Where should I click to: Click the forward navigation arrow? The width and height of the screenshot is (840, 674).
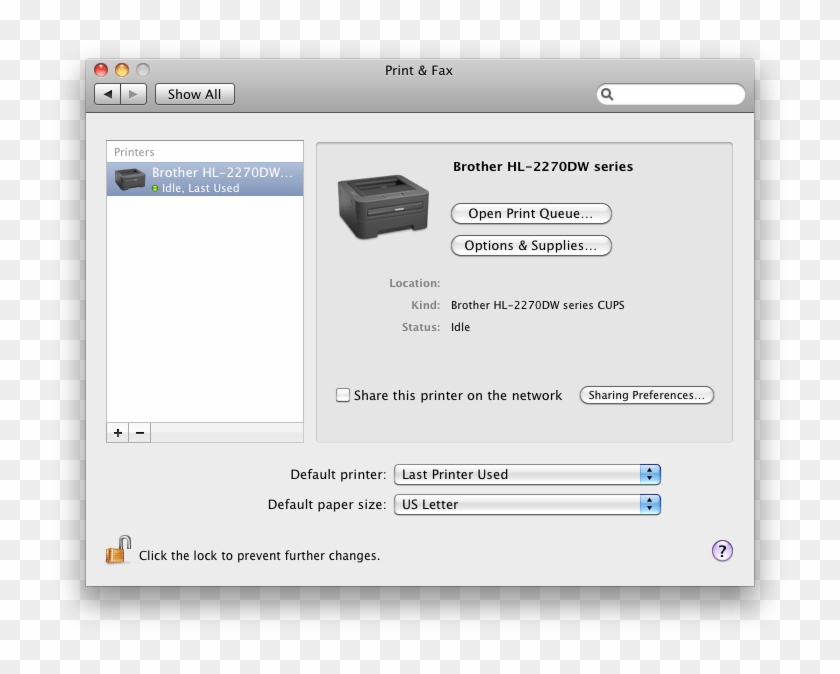tap(133, 93)
